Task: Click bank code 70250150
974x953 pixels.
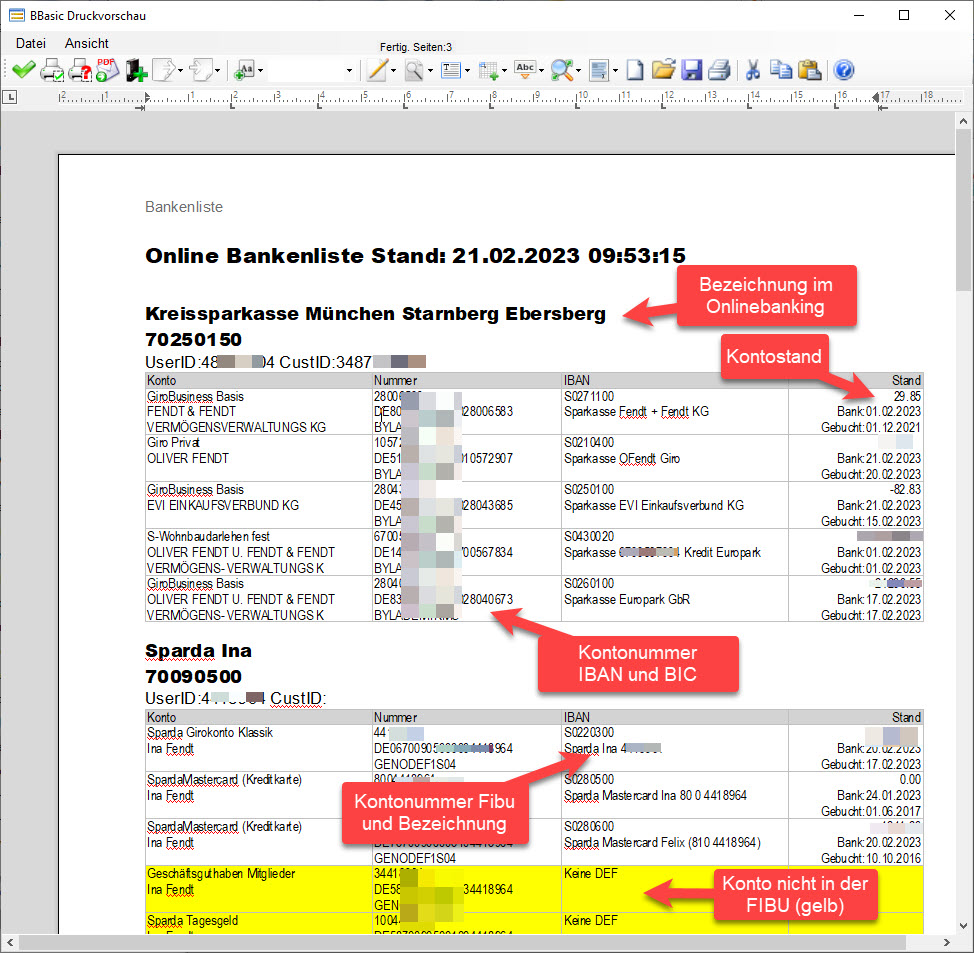Action: (x=193, y=340)
